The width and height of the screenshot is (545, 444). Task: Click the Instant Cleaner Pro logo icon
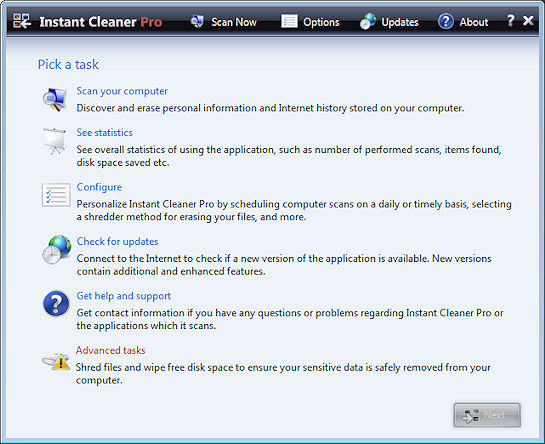[22, 21]
